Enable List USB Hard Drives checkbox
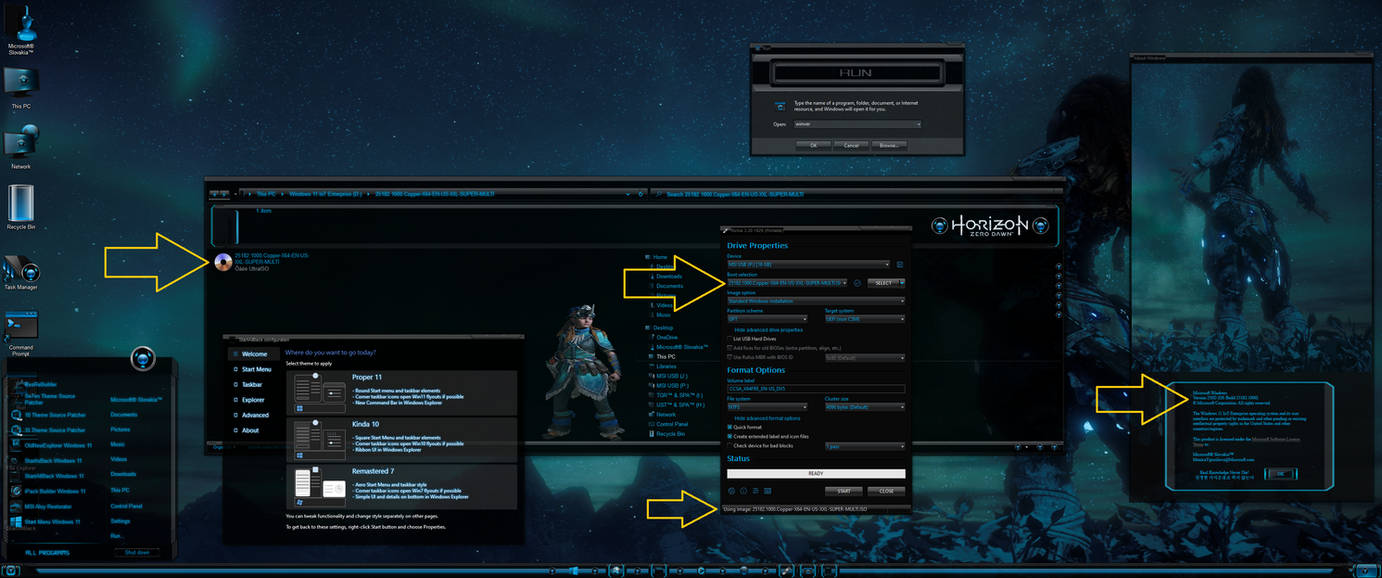The height and width of the screenshot is (578, 1382). click(730, 339)
